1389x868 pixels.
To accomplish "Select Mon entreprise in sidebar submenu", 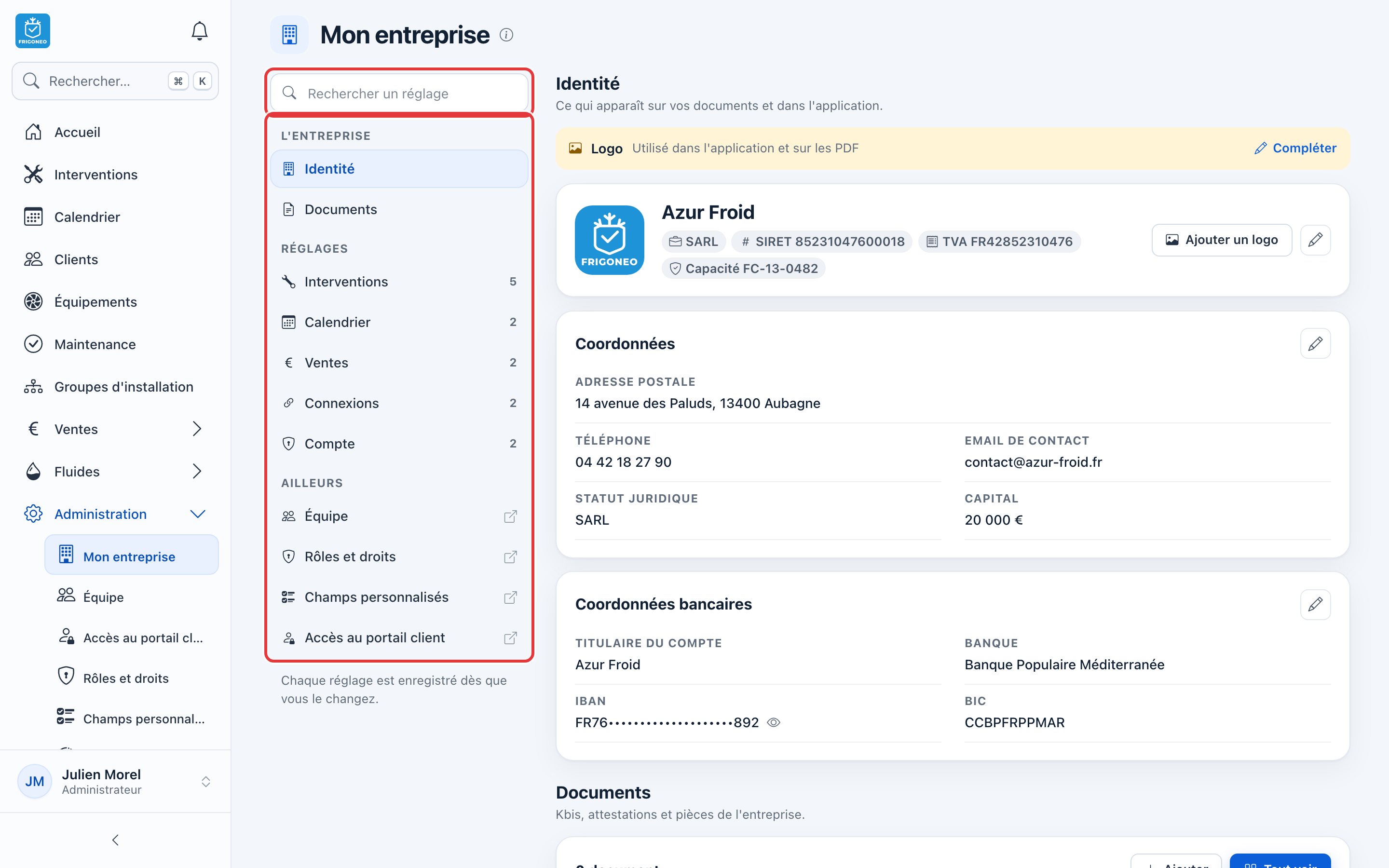I will (x=132, y=555).
